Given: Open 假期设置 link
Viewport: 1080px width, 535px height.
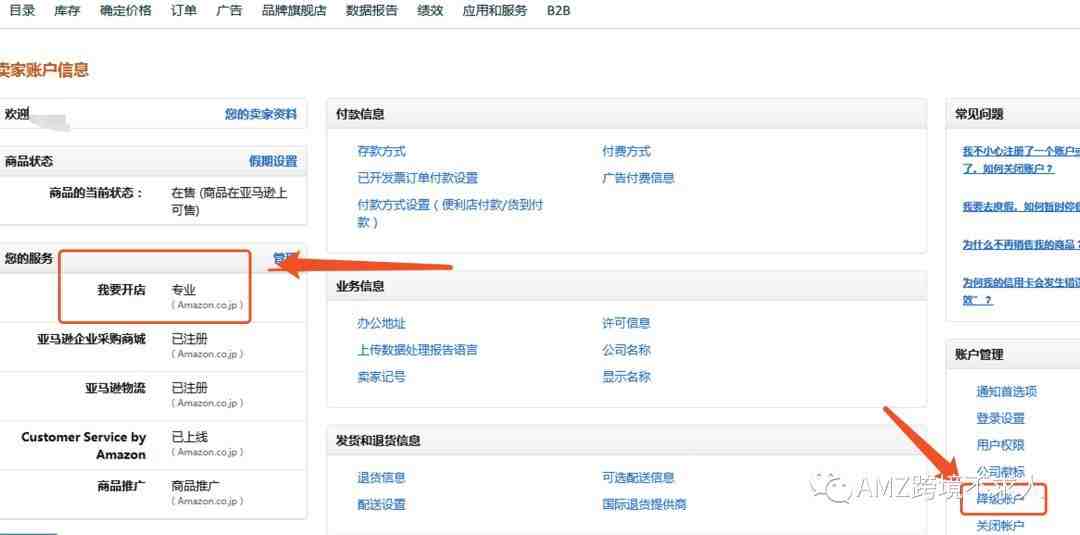Looking at the screenshot, I should pyautogui.click(x=273, y=162).
